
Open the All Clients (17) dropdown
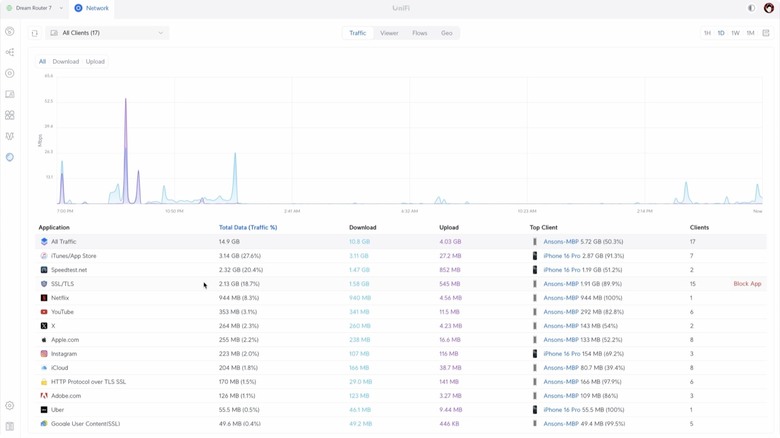coord(107,33)
